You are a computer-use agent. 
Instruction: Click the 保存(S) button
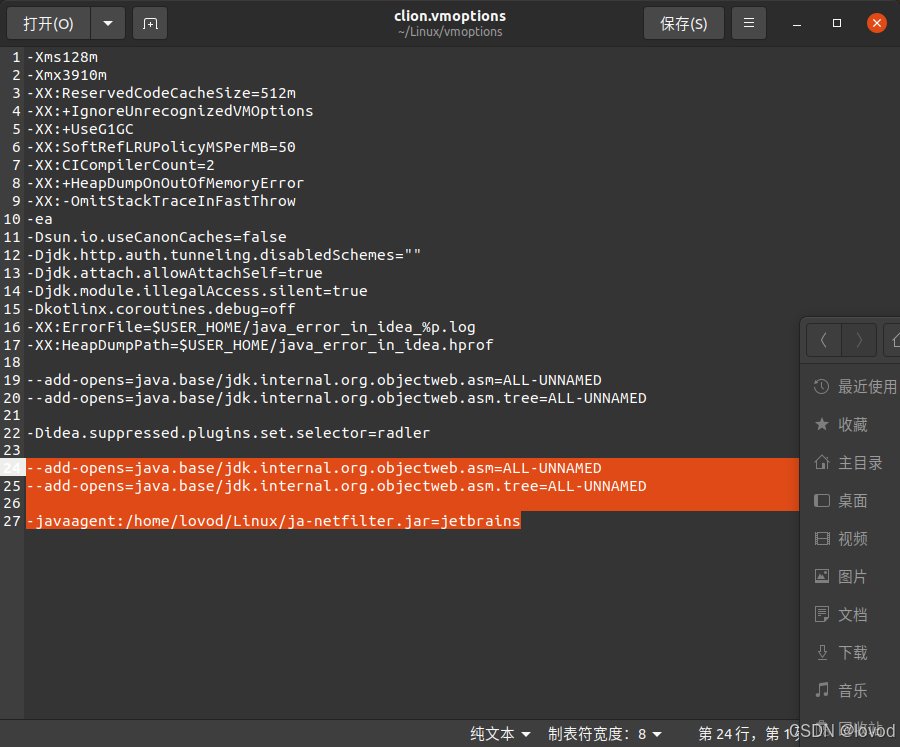pos(683,22)
